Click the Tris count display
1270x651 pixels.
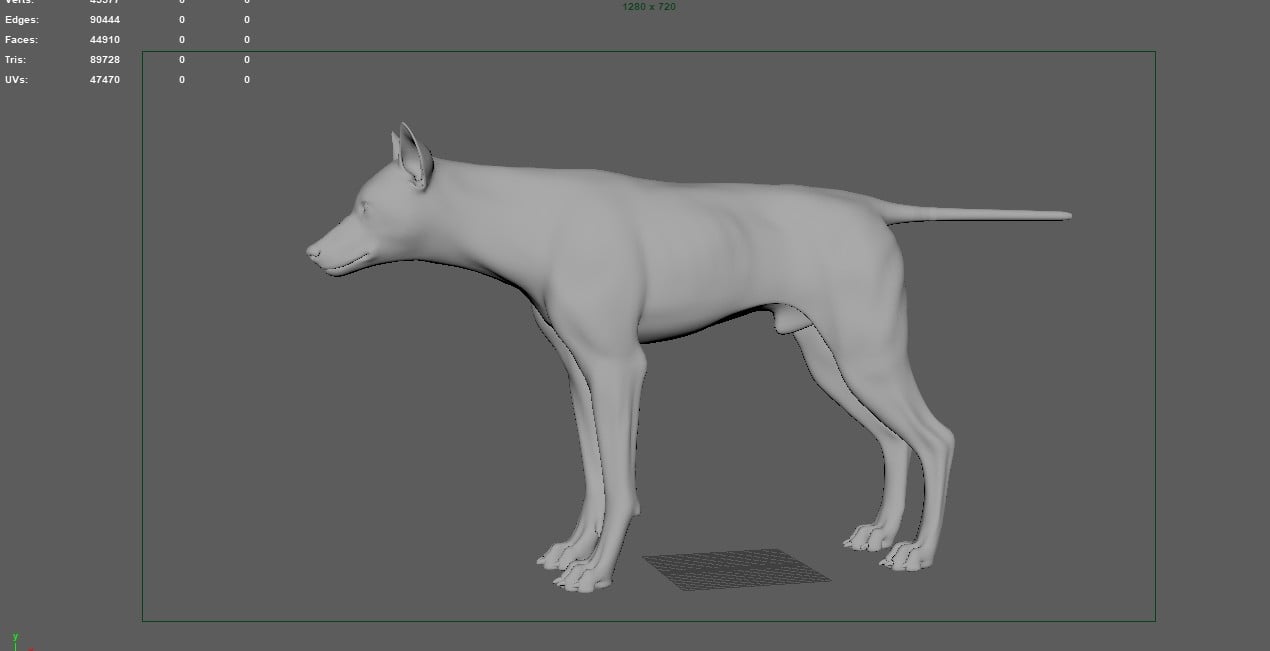coord(18,59)
